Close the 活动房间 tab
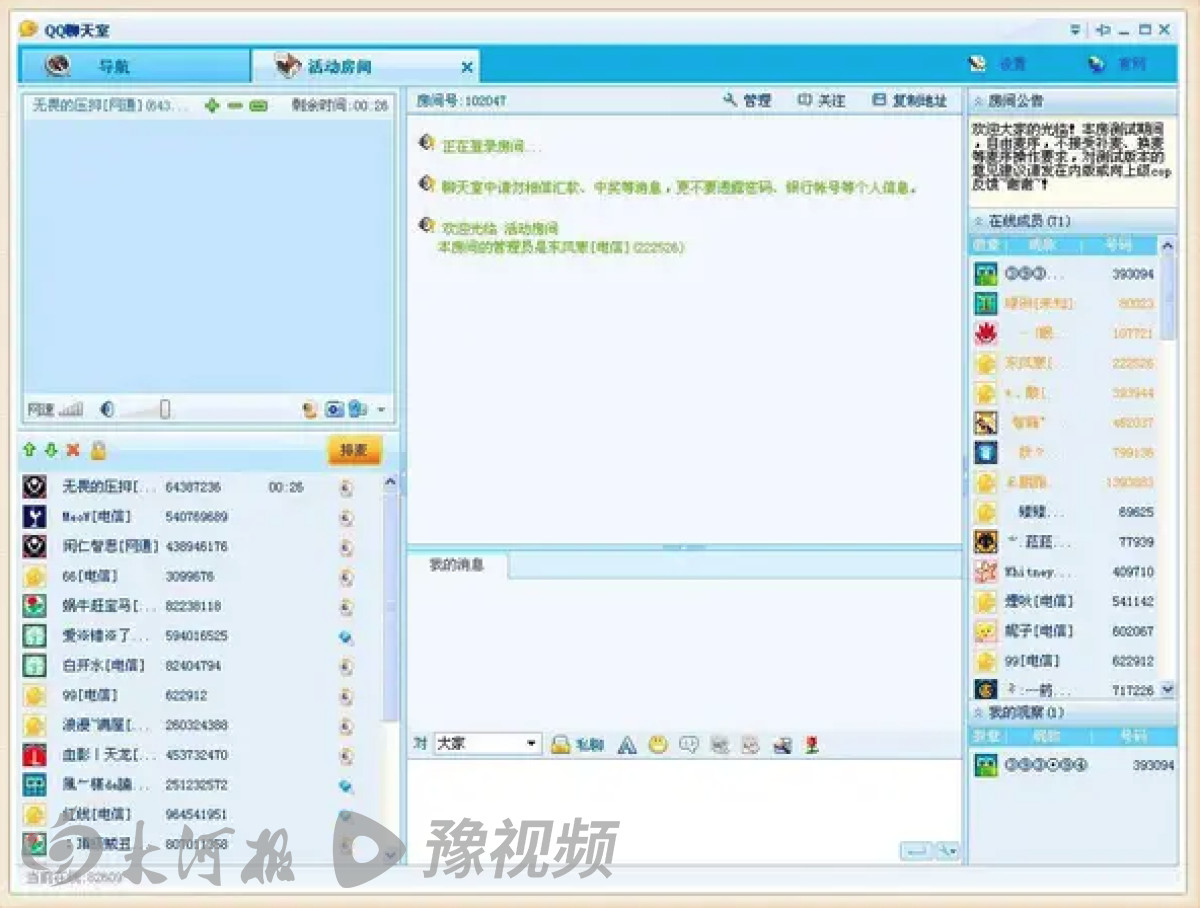 (466, 67)
